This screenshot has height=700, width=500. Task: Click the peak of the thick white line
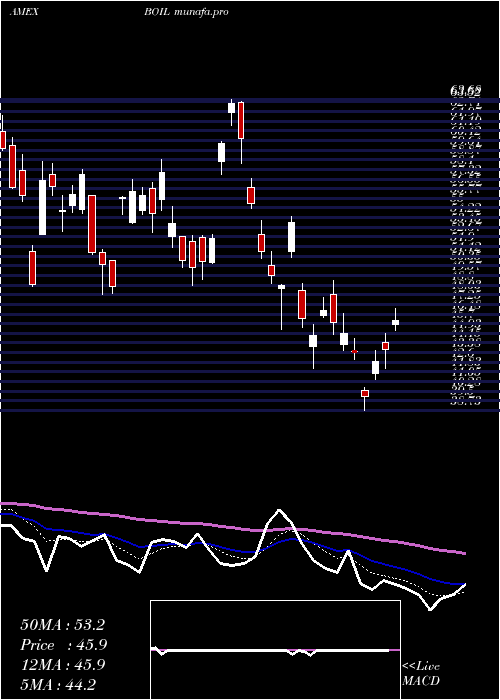(279, 510)
